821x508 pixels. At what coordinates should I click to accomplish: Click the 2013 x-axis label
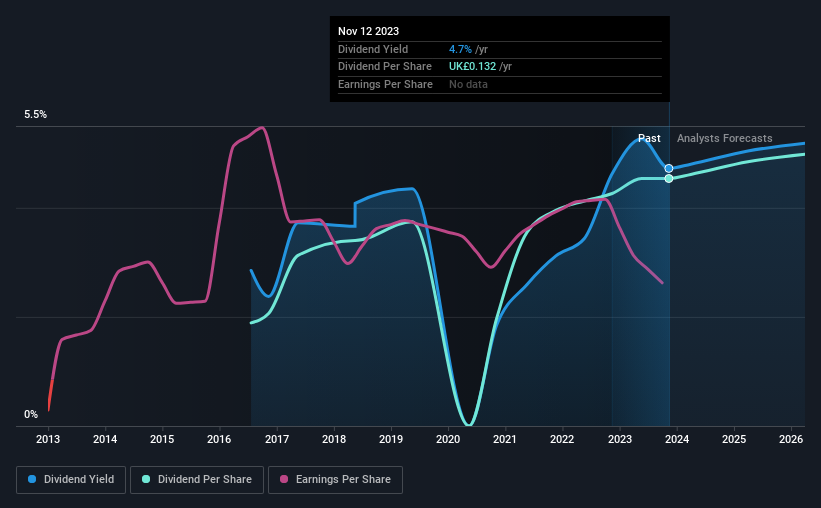click(48, 439)
